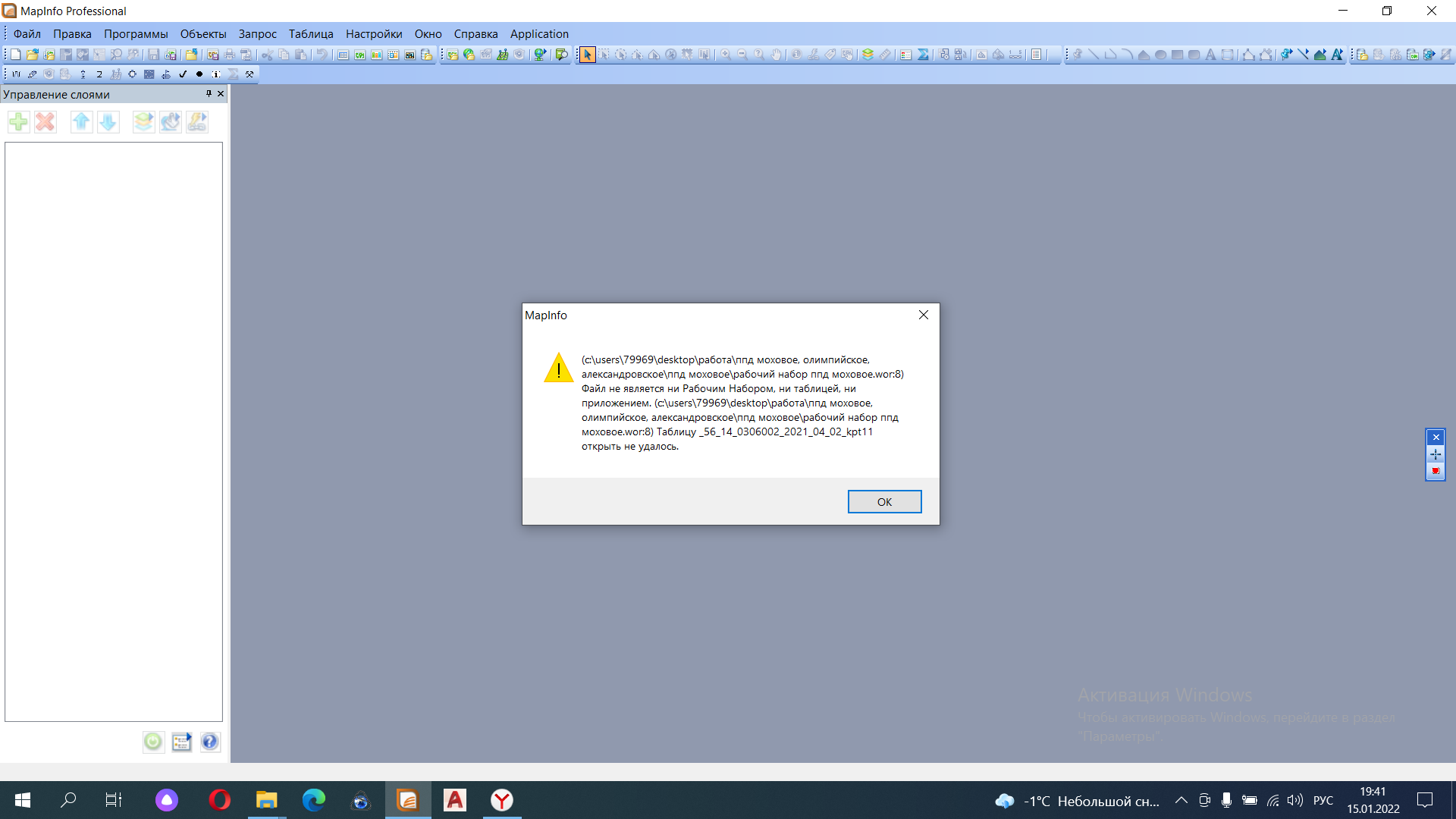Click green plus Add Layer button
1456x819 pixels.
[x=19, y=122]
